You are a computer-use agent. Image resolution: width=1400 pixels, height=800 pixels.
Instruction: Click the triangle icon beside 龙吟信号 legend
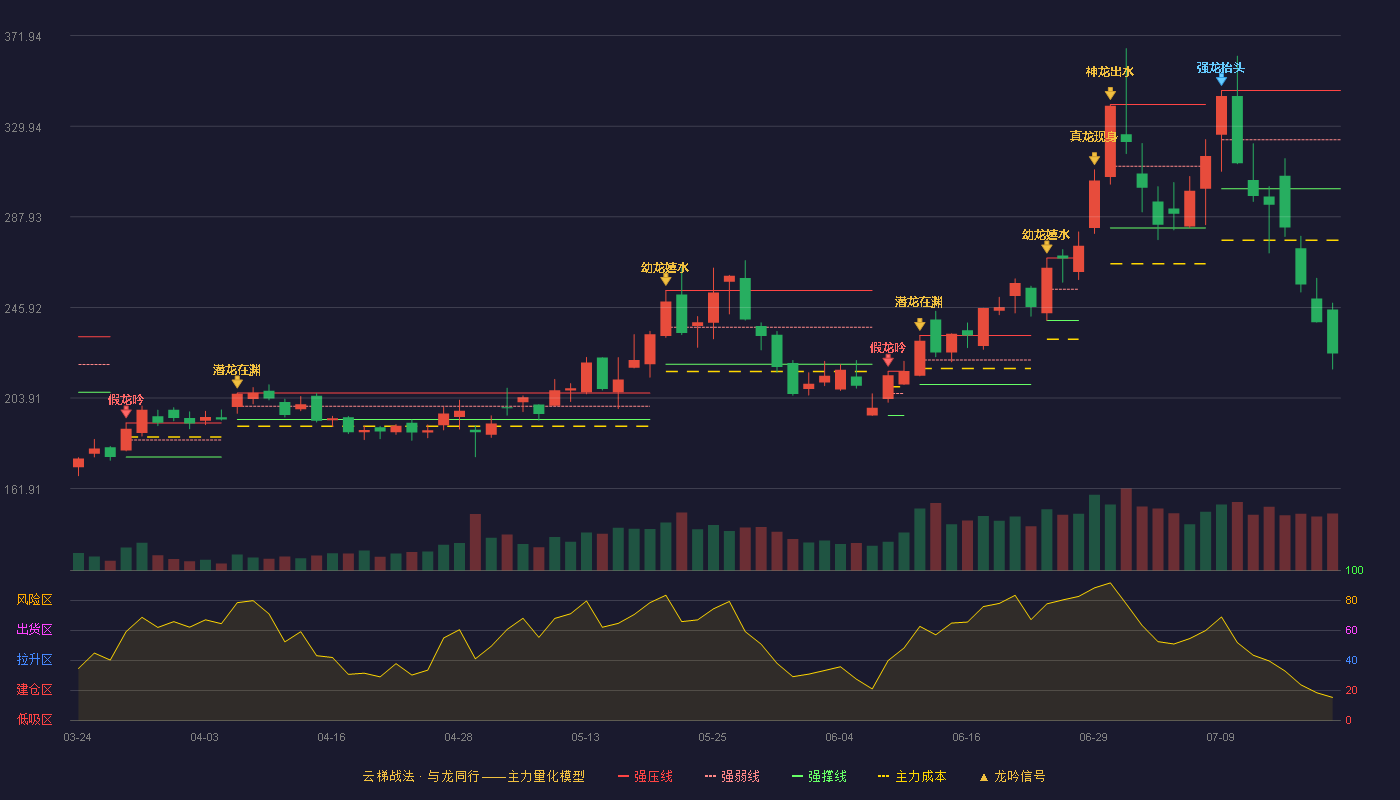[x=983, y=777]
